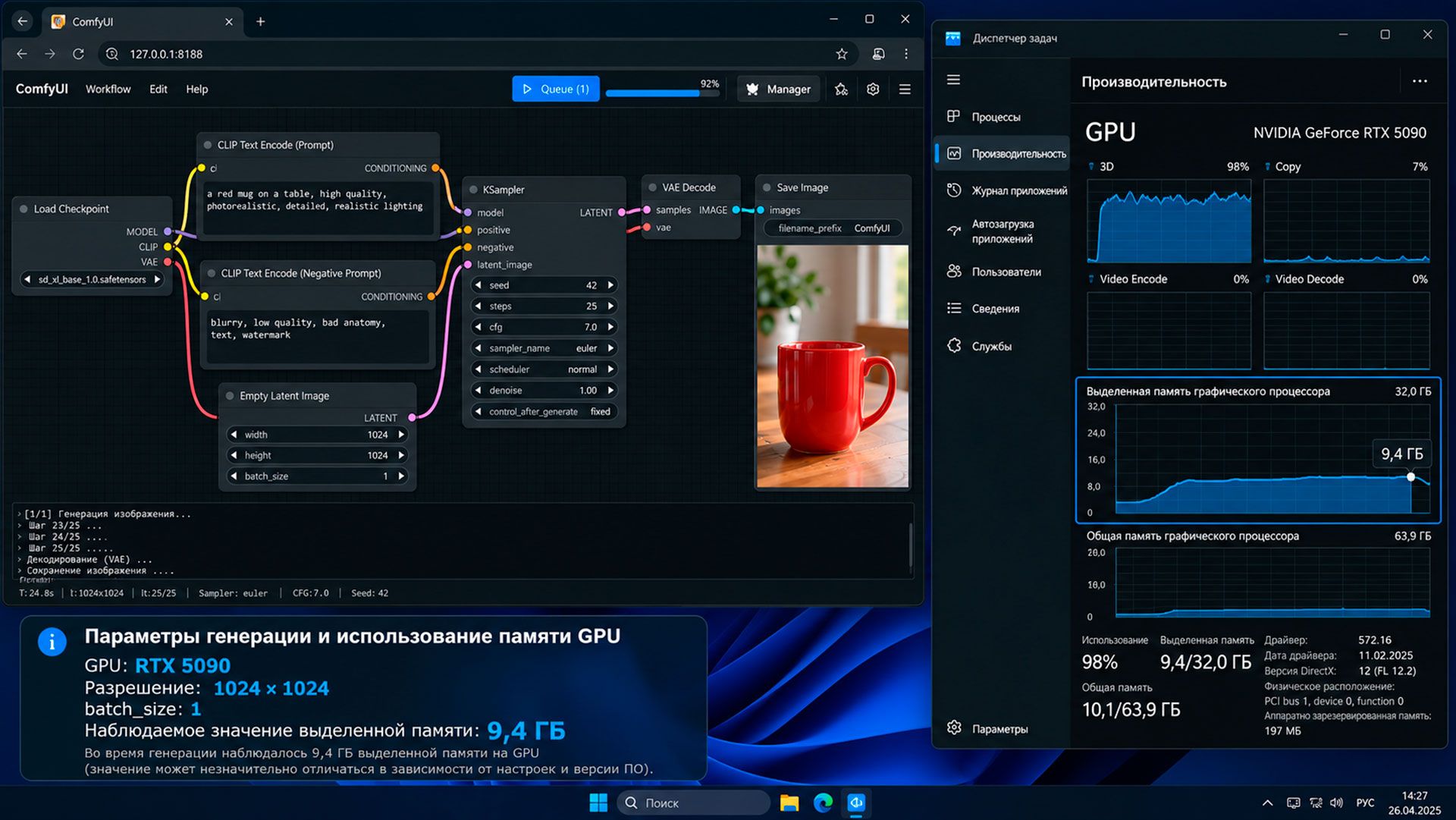Screen dimensions: 1456x820
Task: Open the browser three-dot menu
Action: coord(906,54)
